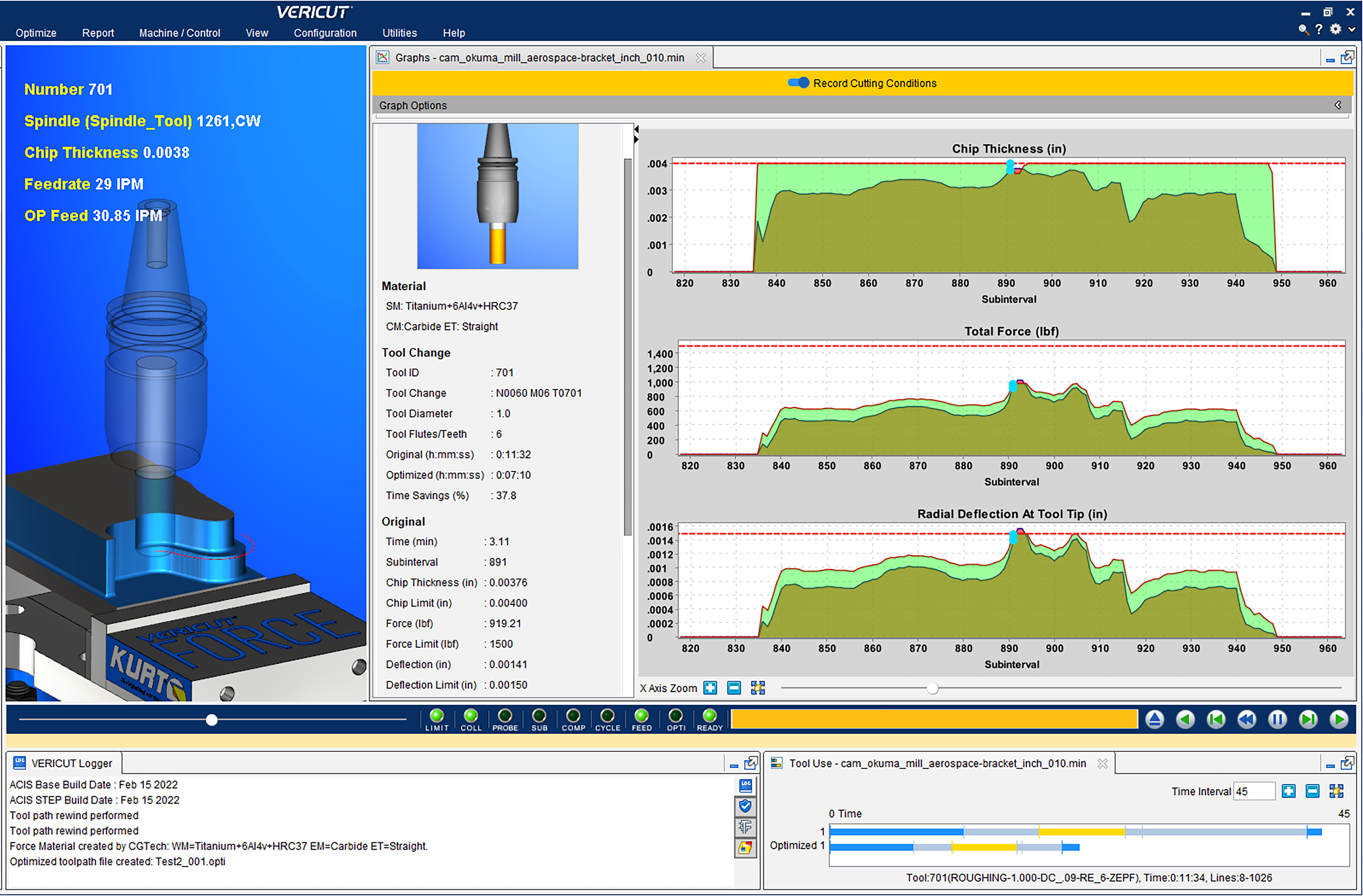Undock the VERICUT Logger panel

751,763
